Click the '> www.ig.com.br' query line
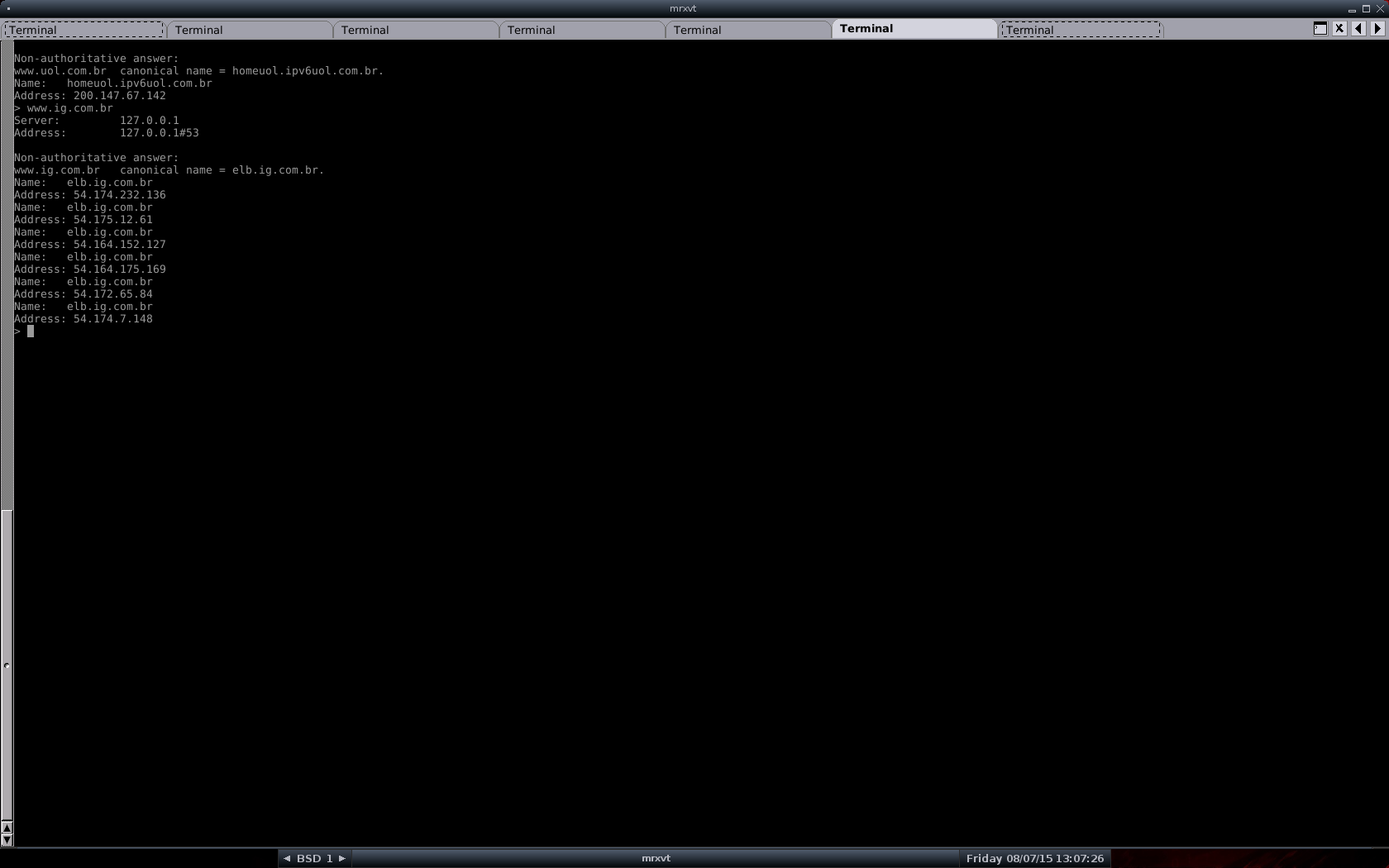The height and width of the screenshot is (868, 1389). point(64,108)
